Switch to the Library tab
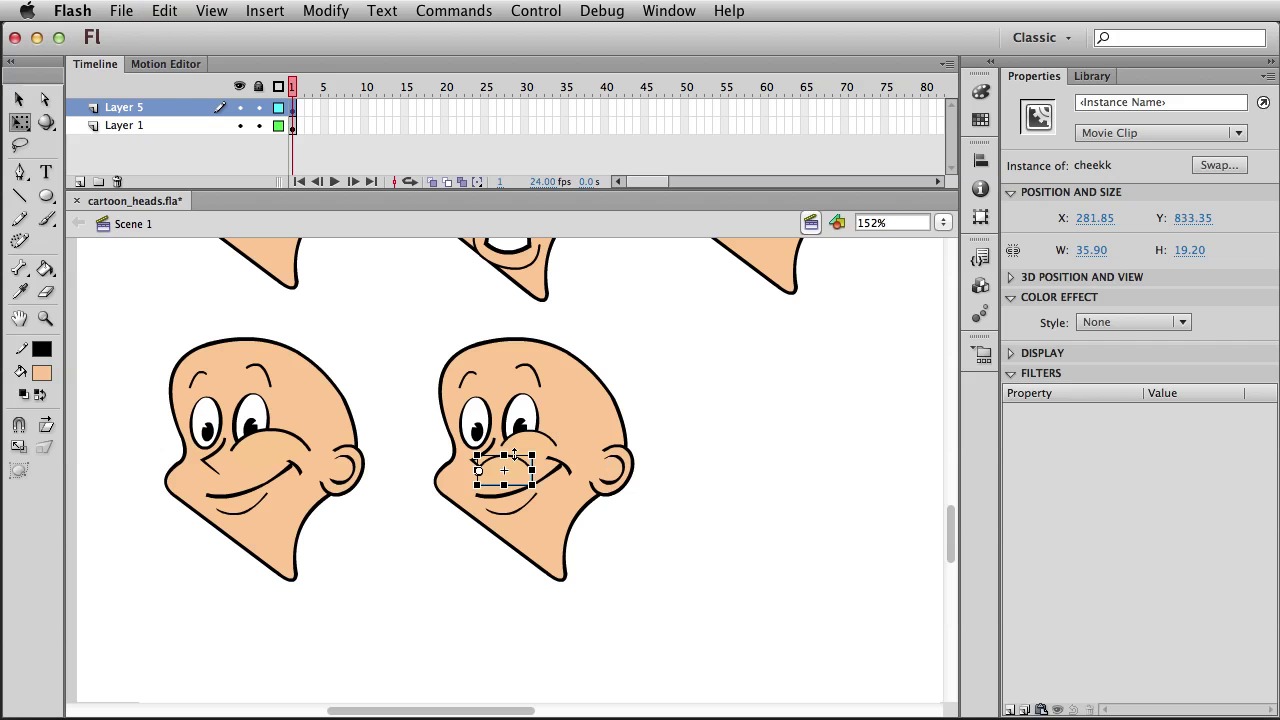 coord(1091,76)
